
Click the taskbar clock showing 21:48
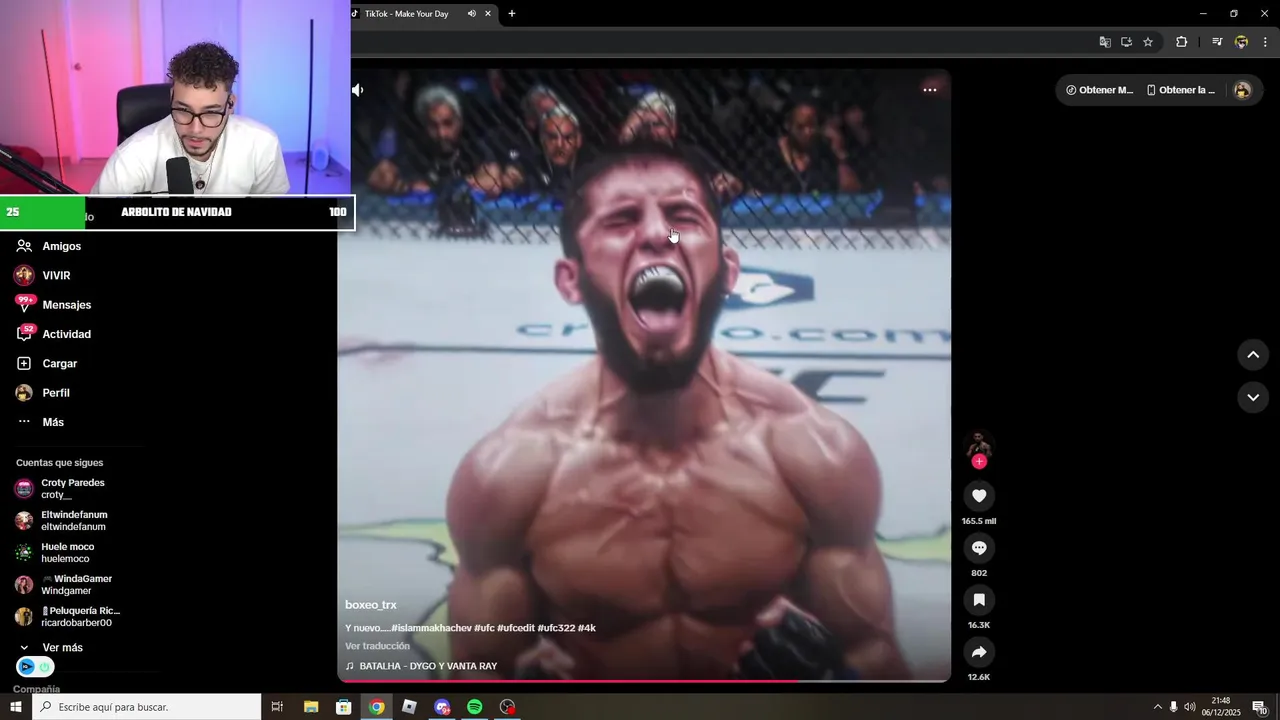coord(1221,707)
